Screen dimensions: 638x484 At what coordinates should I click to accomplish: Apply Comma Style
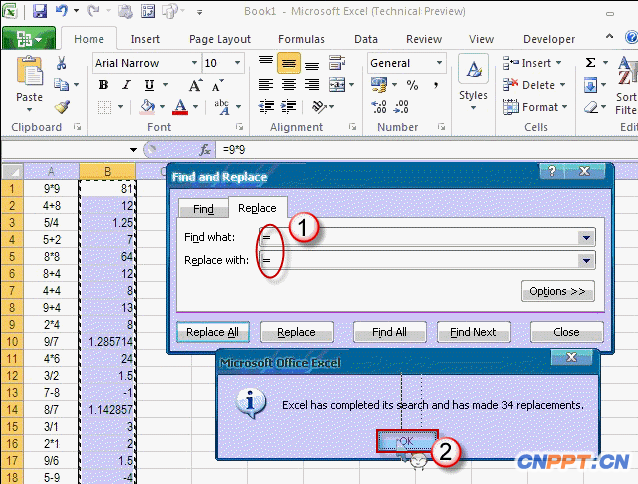436,85
